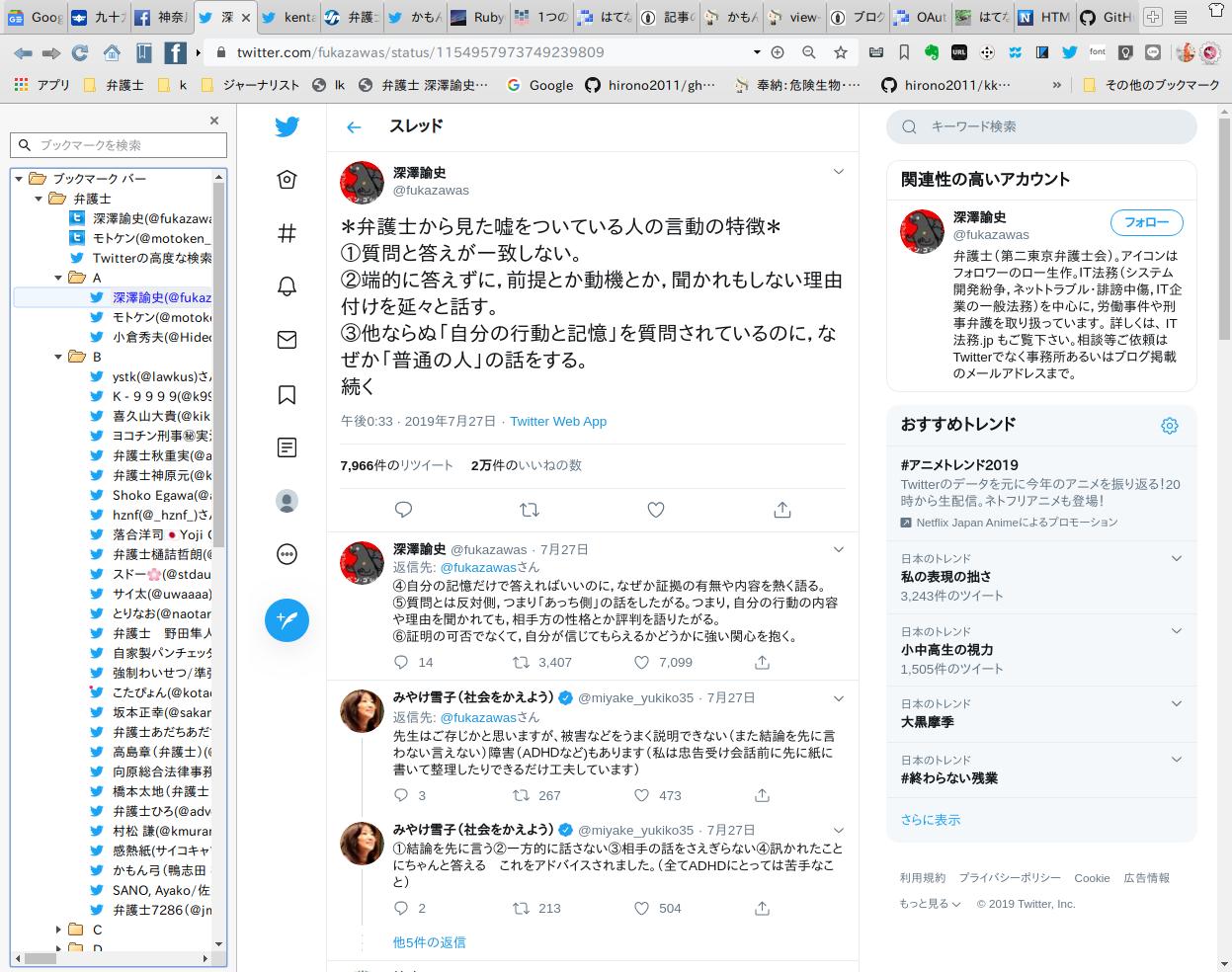Screen dimensions: 1232x972
Task: Reply to the main tweet
Action: (x=403, y=510)
